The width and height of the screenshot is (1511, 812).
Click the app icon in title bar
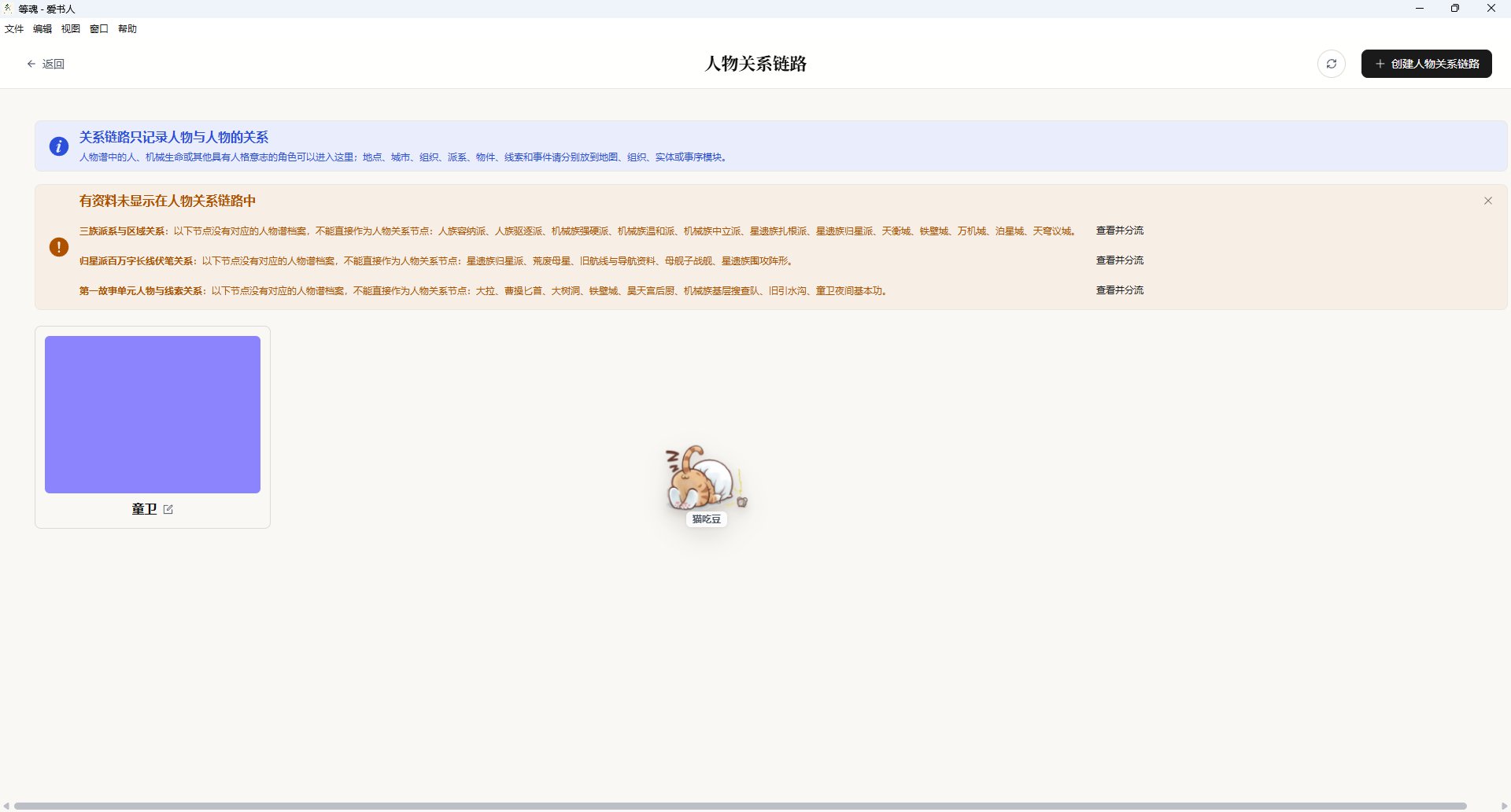coord(9,9)
